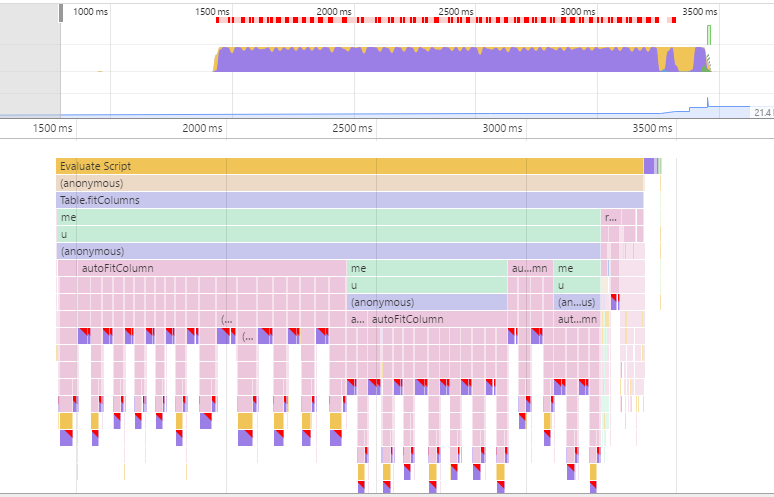
Task: Click the 2000 ms mark in the overview ruler
Action: click(334, 11)
